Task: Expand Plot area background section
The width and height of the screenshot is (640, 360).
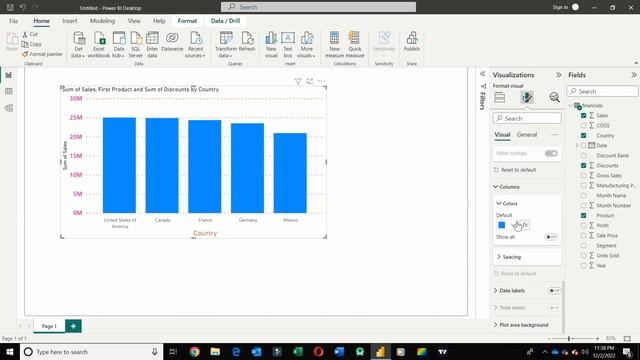Action: 496,325
